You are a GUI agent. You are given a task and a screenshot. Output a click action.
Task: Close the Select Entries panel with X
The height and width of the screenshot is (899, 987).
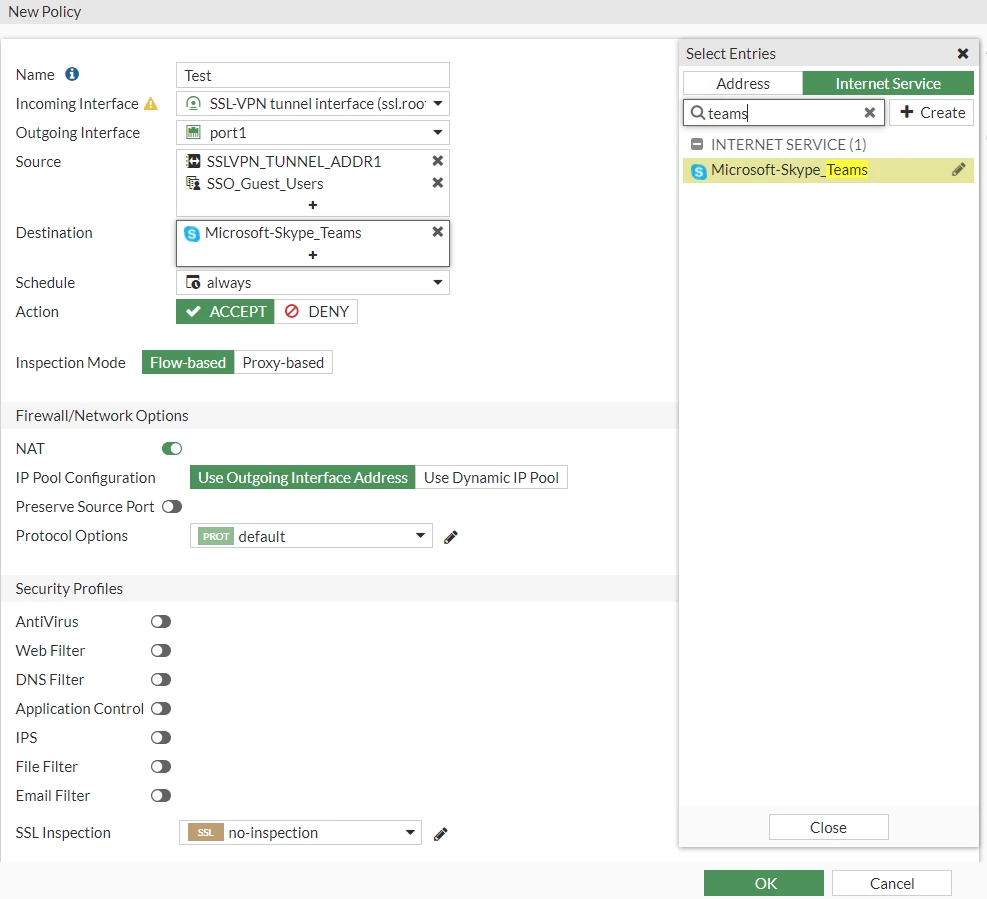pyautogui.click(x=962, y=54)
